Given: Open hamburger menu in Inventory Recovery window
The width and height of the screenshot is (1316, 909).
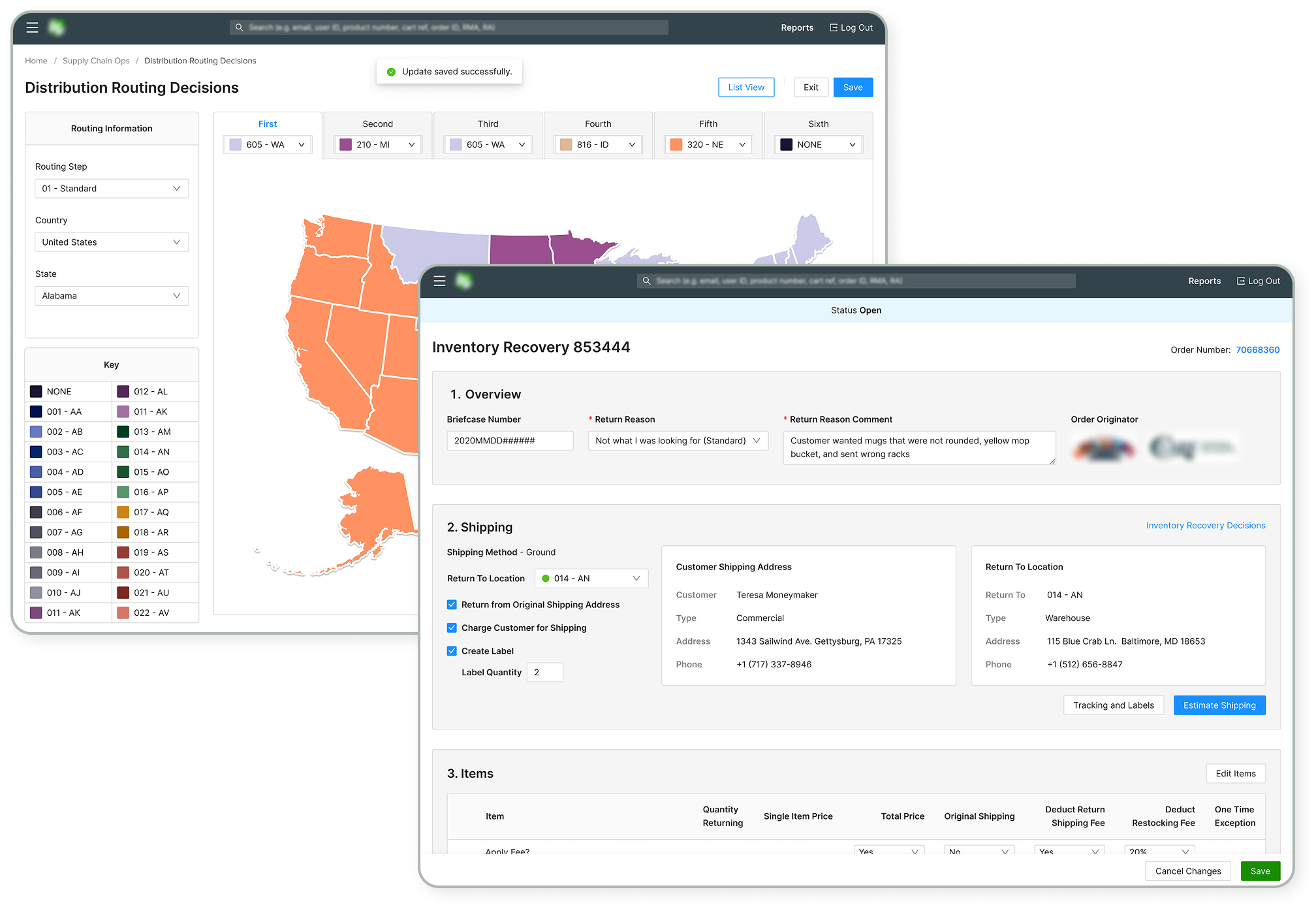Looking at the screenshot, I should (439, 281).
